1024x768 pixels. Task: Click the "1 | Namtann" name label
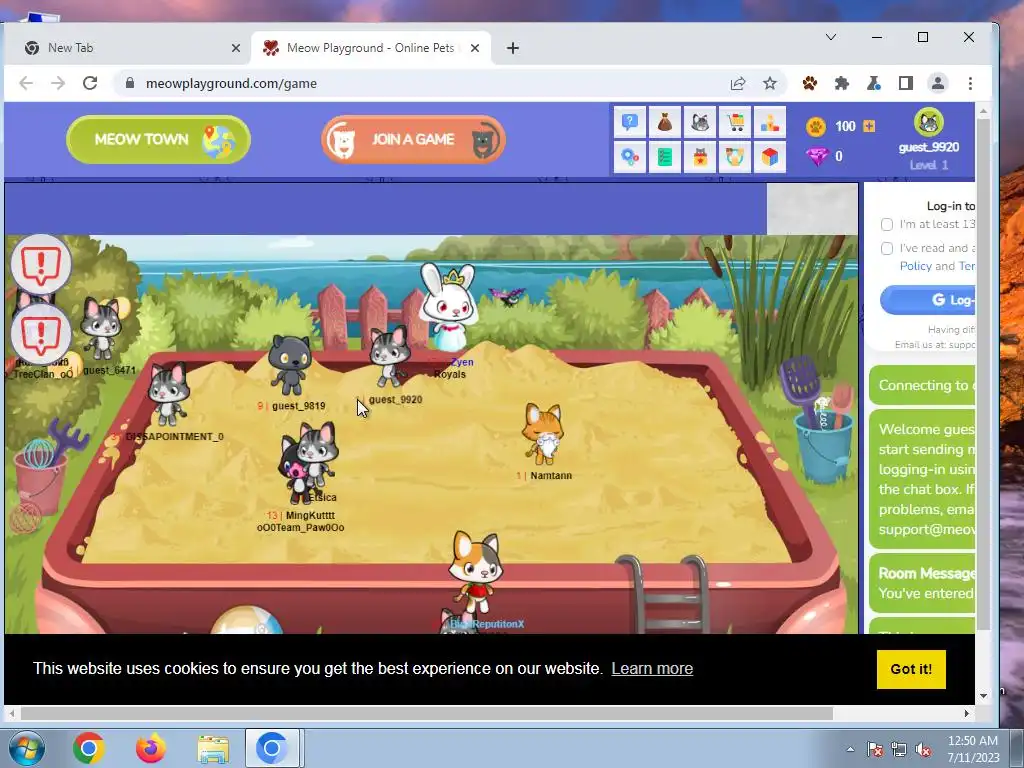(x=544, y=475)
